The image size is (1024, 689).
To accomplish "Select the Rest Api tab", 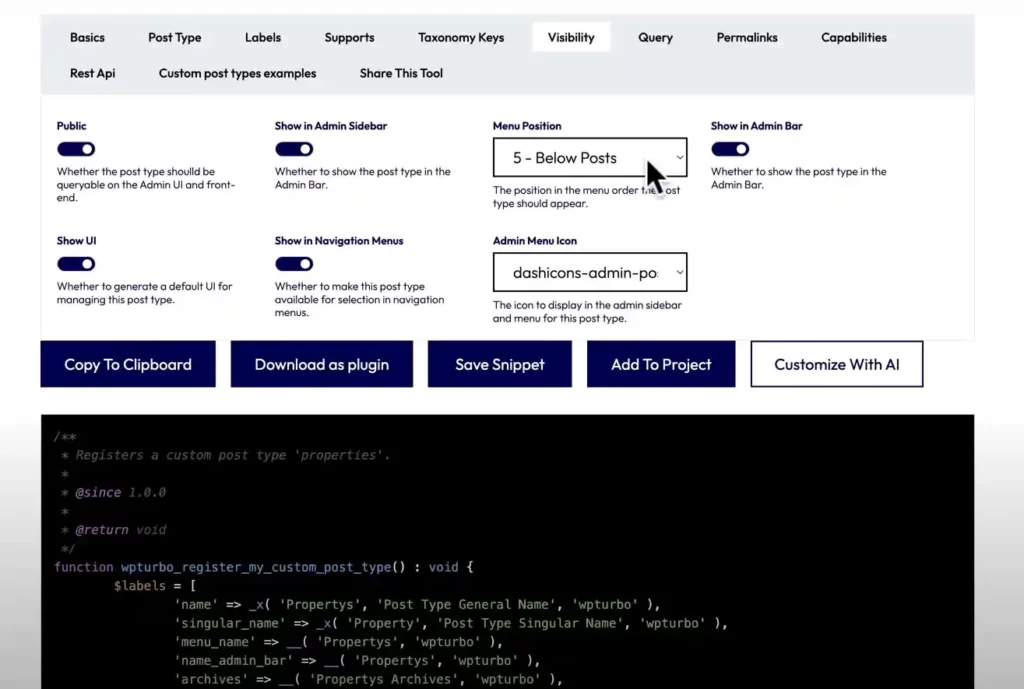I will click(92, 73).
